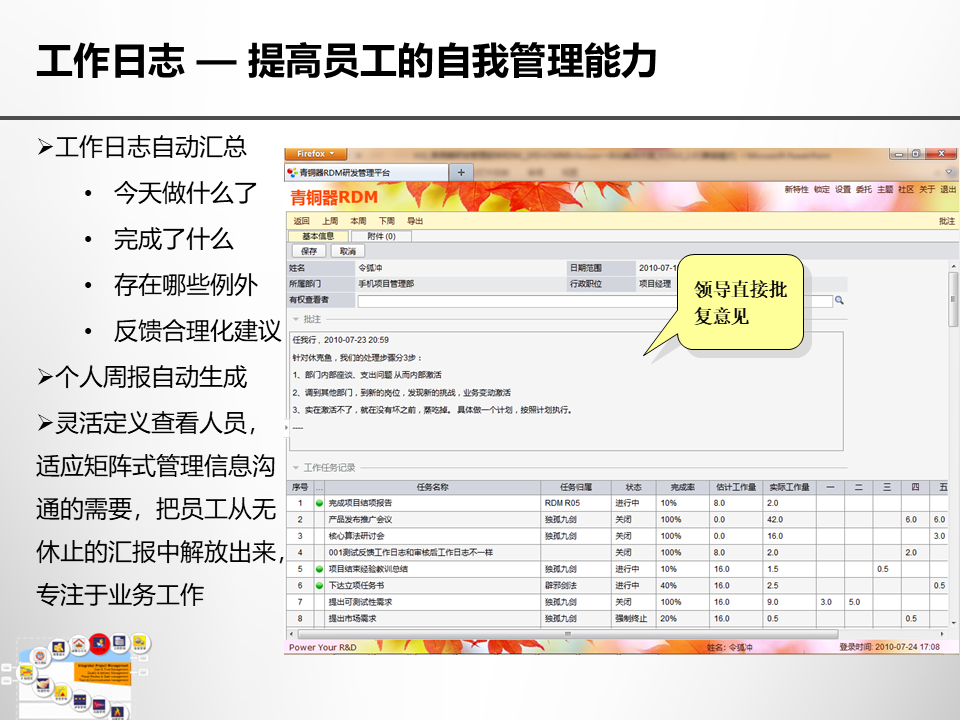
Task: Click scroll-left arrow of horizontal scrollbar
Action: 292,634
